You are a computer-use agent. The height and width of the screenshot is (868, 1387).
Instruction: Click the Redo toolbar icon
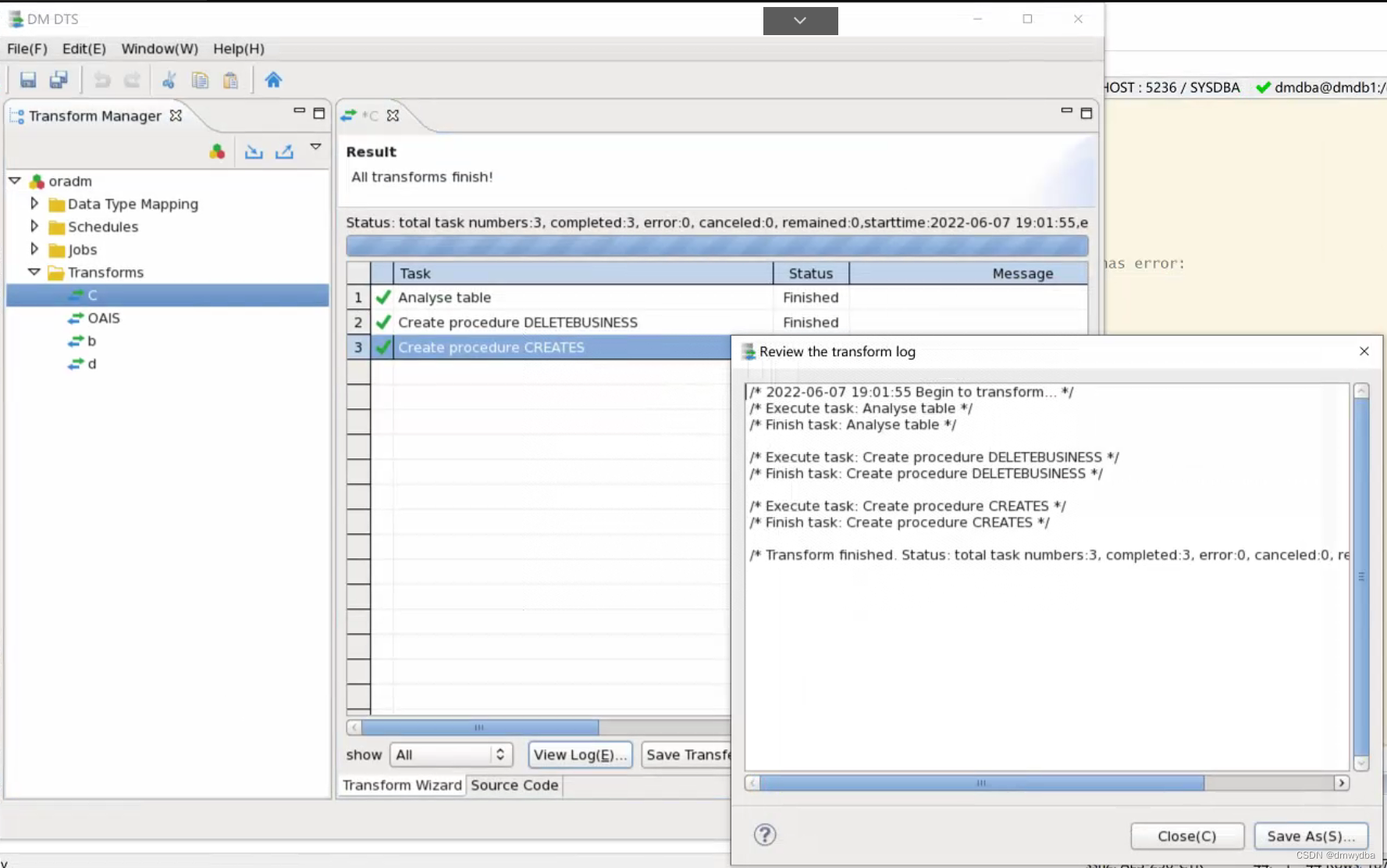(x=132, y=80)
